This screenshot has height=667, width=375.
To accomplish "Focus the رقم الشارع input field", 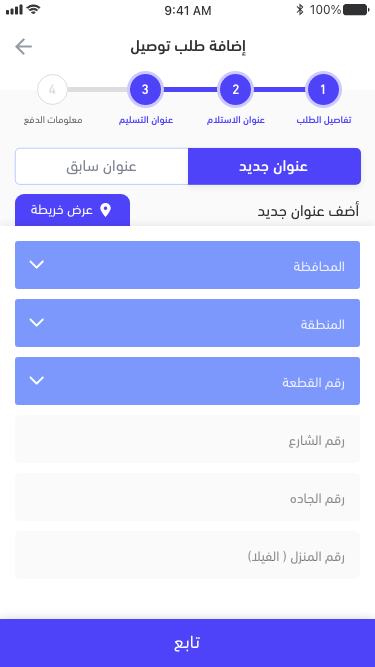I will coord(188,439).
